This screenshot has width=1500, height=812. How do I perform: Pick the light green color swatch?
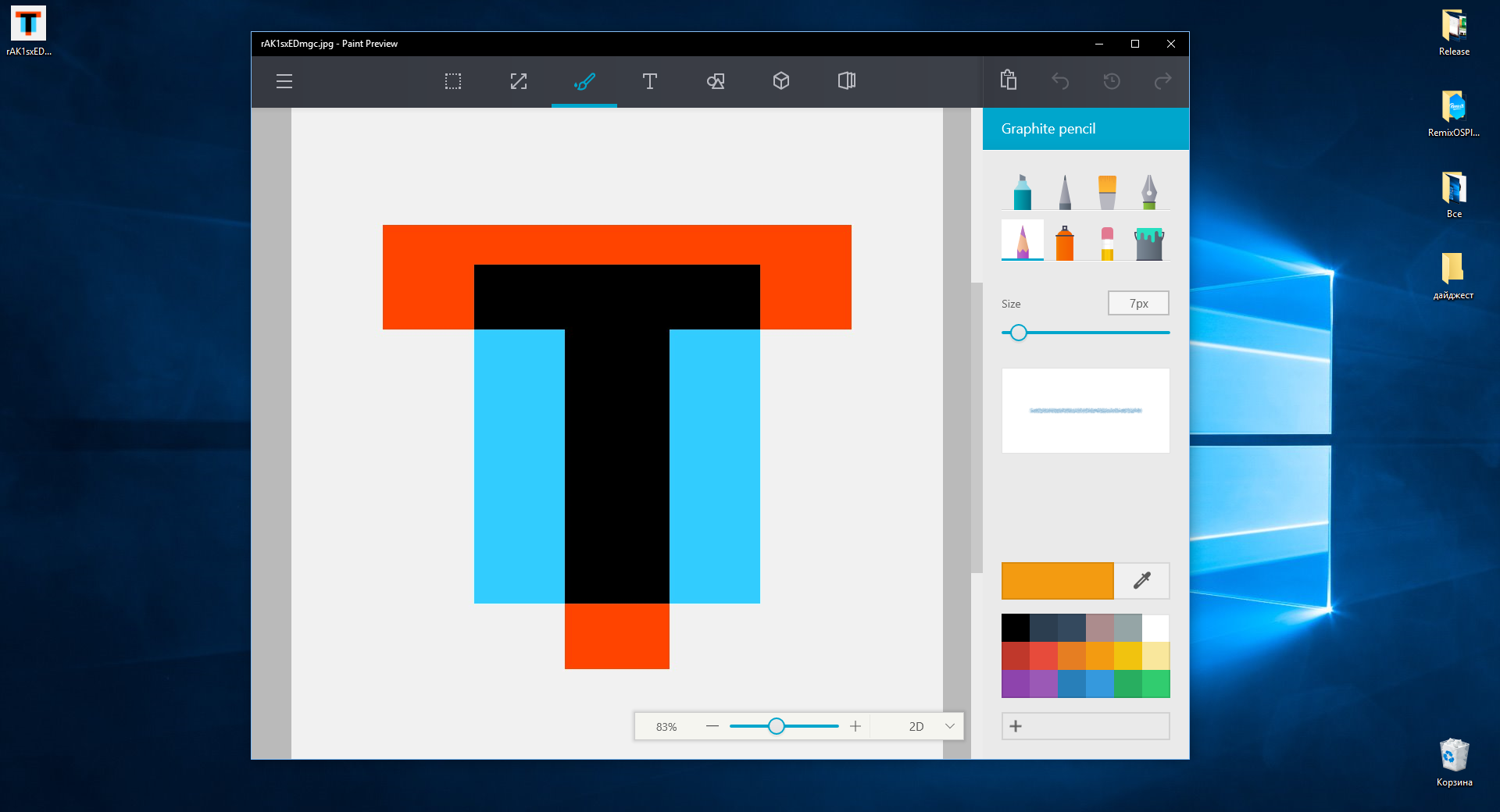tap(1155, 684)
